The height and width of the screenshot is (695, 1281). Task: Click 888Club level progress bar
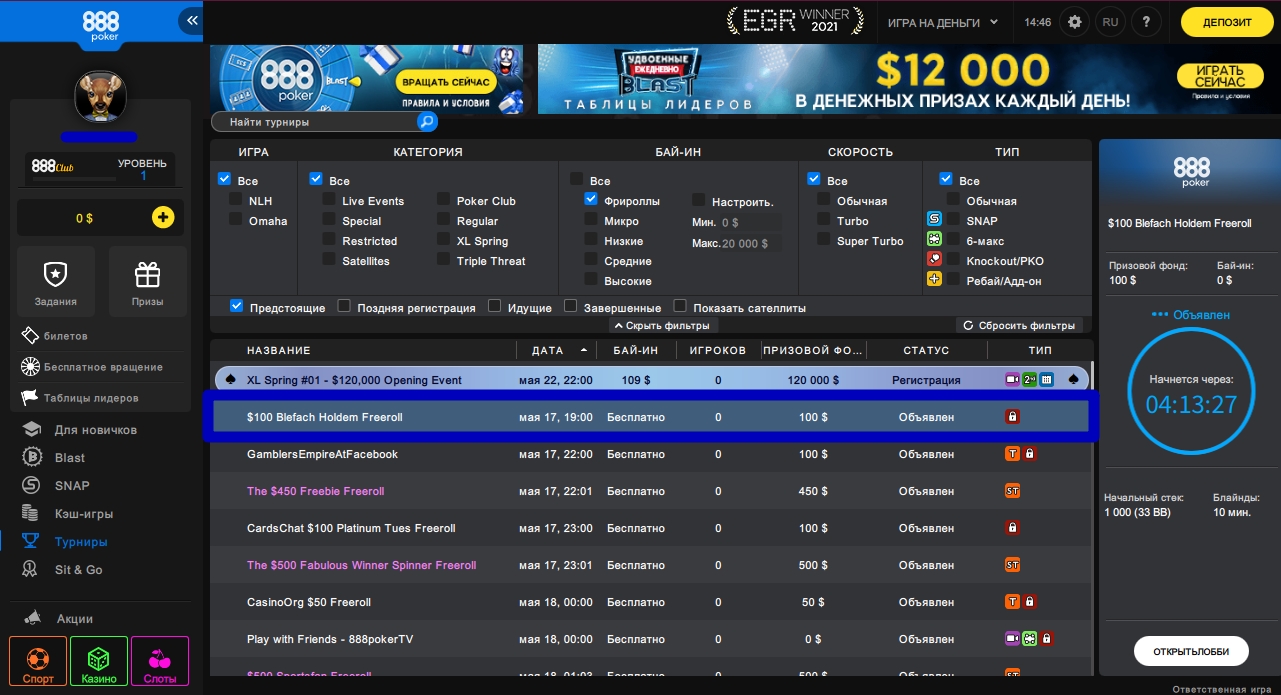[72, 179]
